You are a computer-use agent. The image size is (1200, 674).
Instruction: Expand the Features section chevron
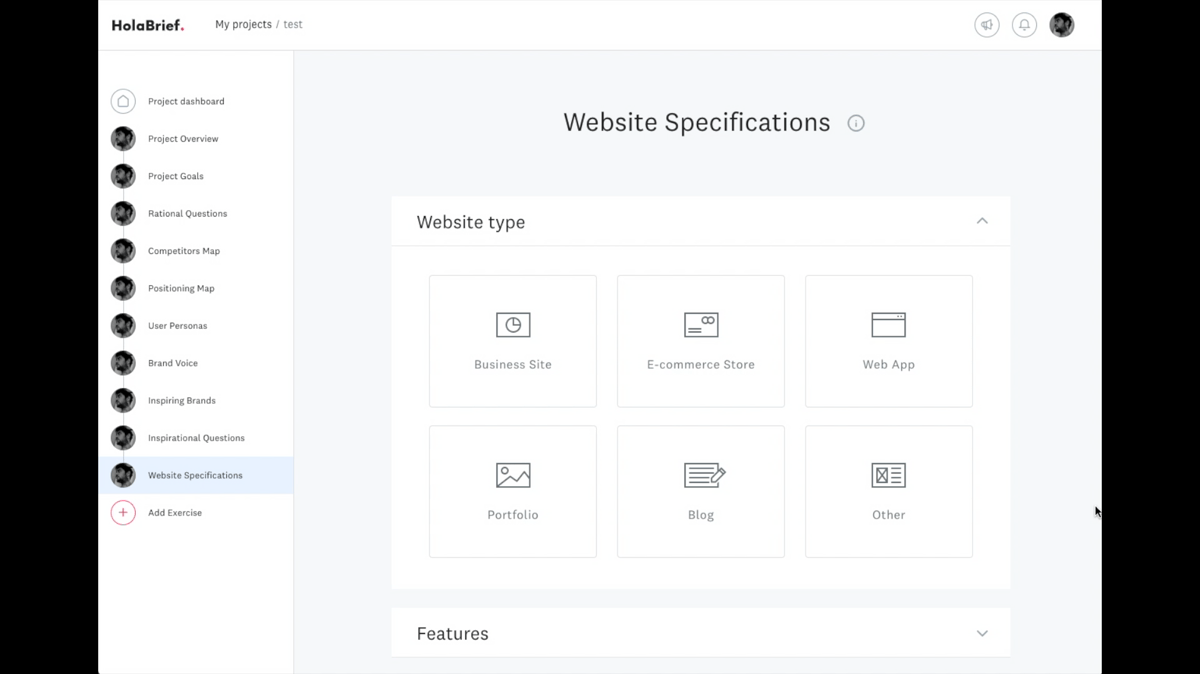click(982, 633)
